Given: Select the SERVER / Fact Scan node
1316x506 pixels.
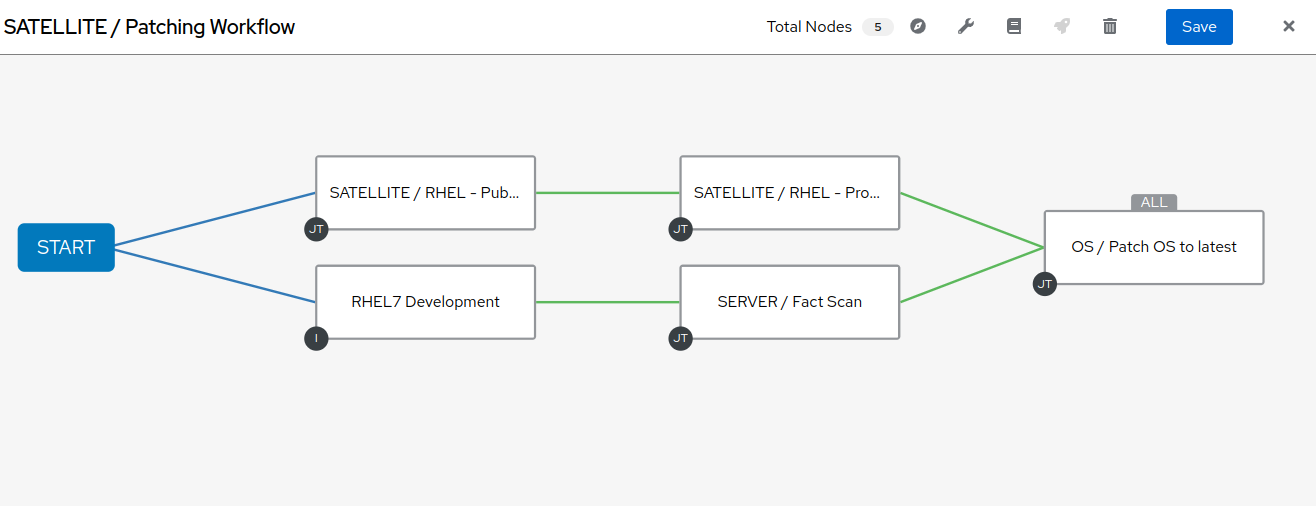Looking at the screenshot, I should (x=790, y=302).
